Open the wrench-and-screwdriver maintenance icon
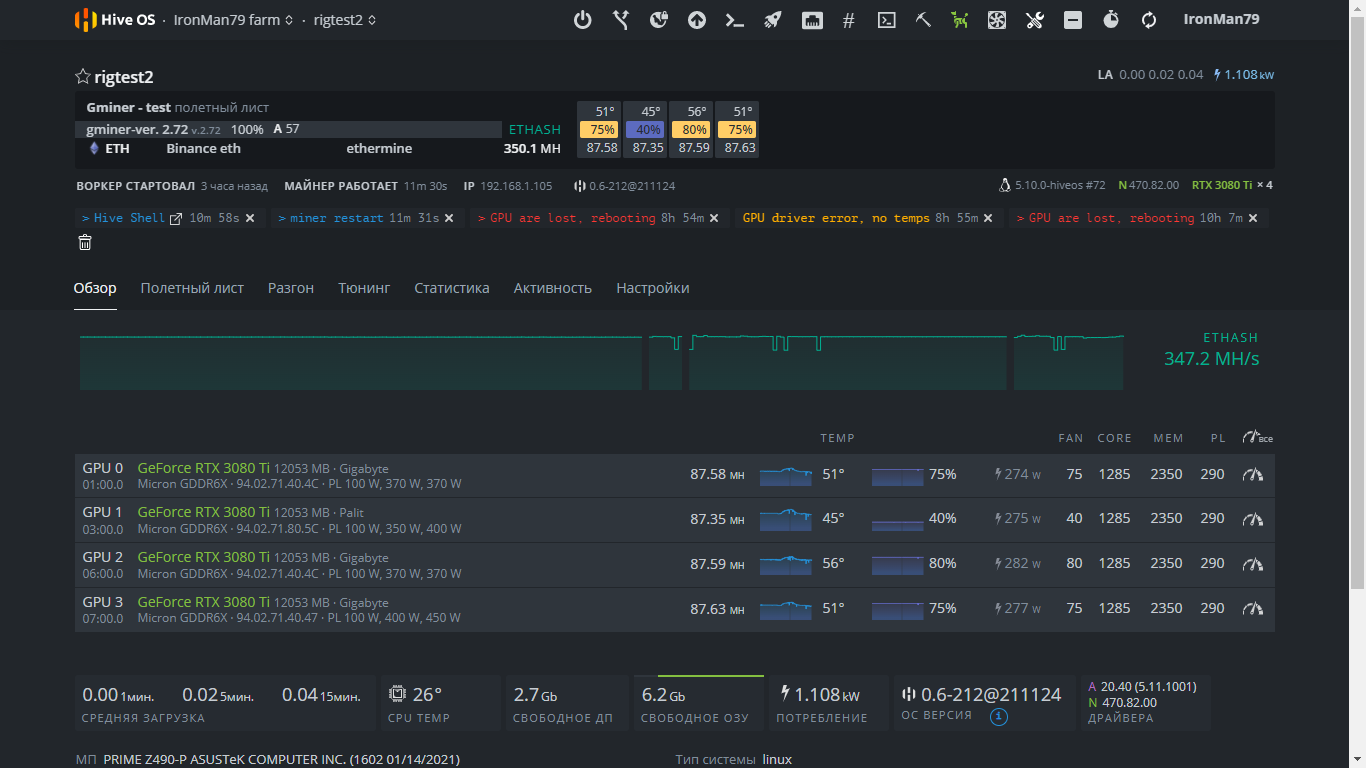Screen dimensions: 1366x768 pyautogui.click(x=1034, y=20)
